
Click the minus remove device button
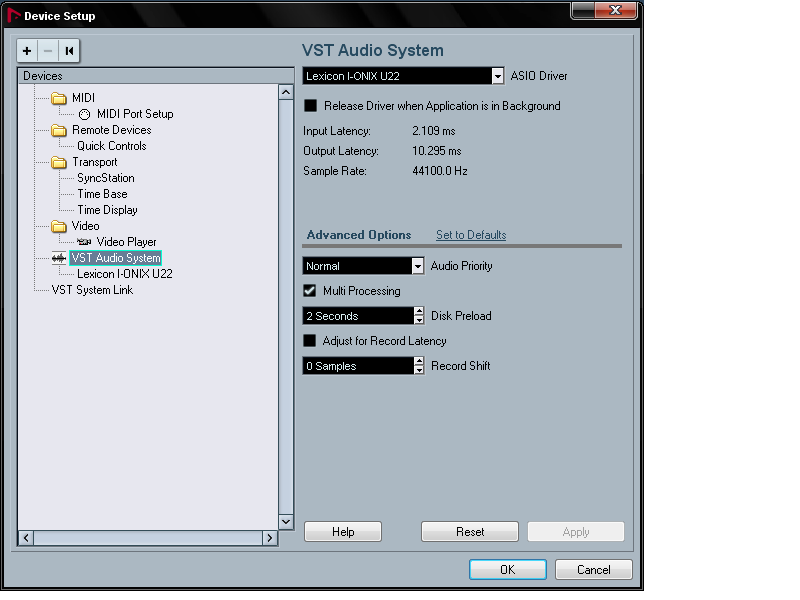pyautogui.click(x=48, y=51)
